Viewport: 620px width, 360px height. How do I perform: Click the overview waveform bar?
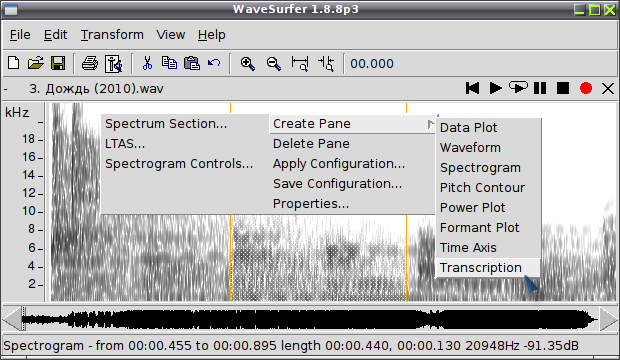pyautogui.click(x=310, y=318)
